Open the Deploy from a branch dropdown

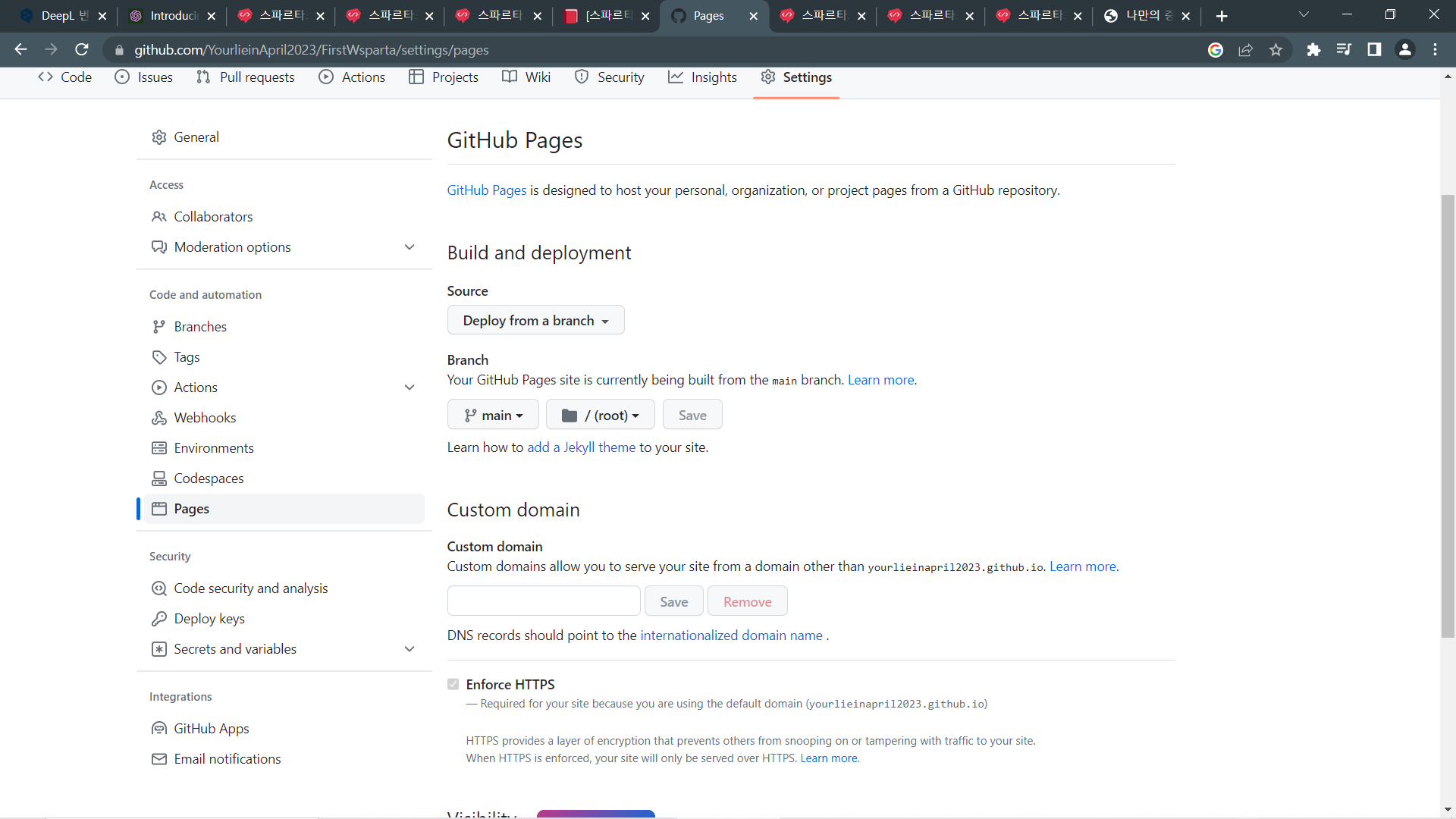click(536, 320)
